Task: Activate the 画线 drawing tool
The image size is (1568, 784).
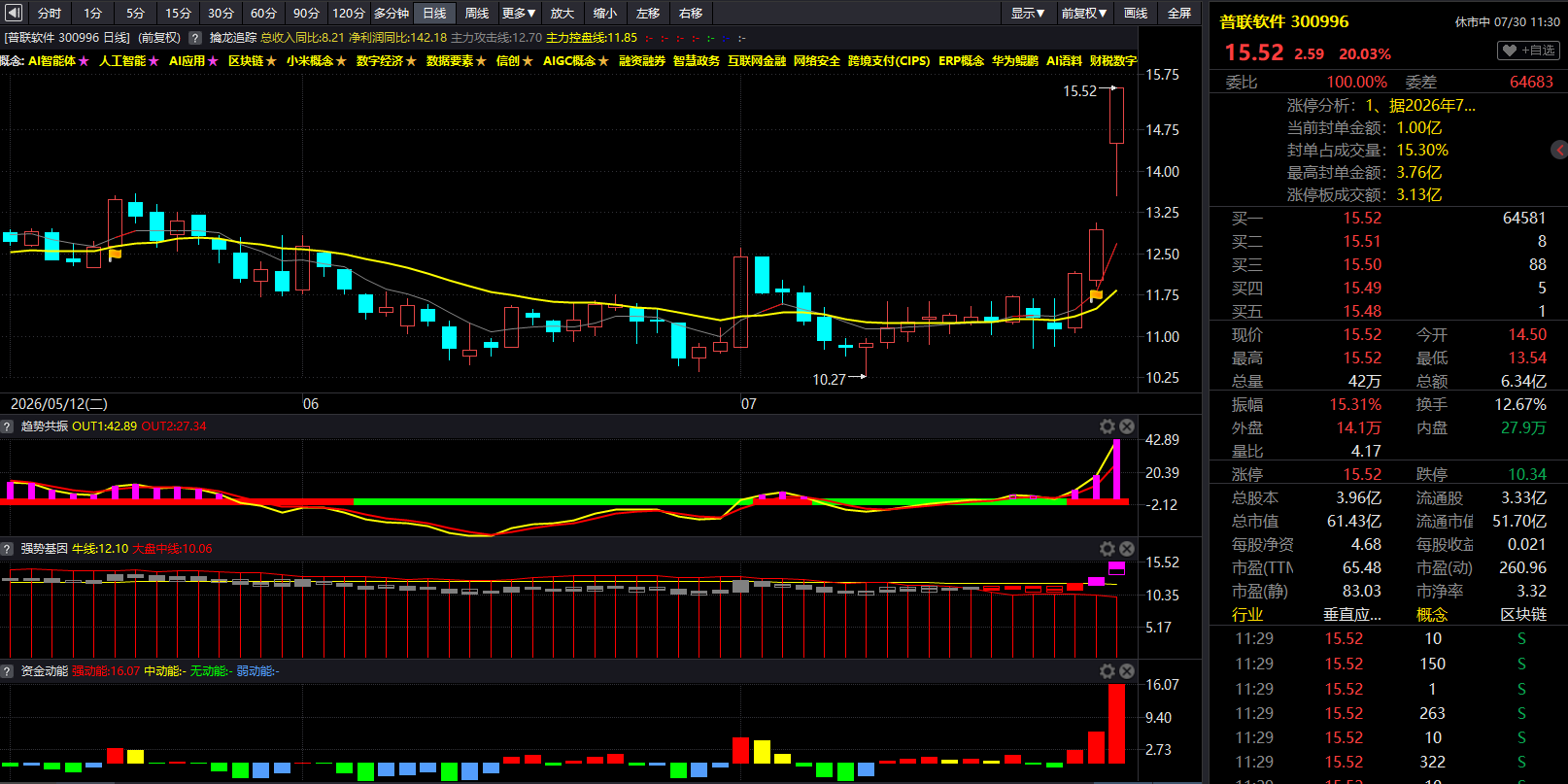Action: pos(1136,13)
